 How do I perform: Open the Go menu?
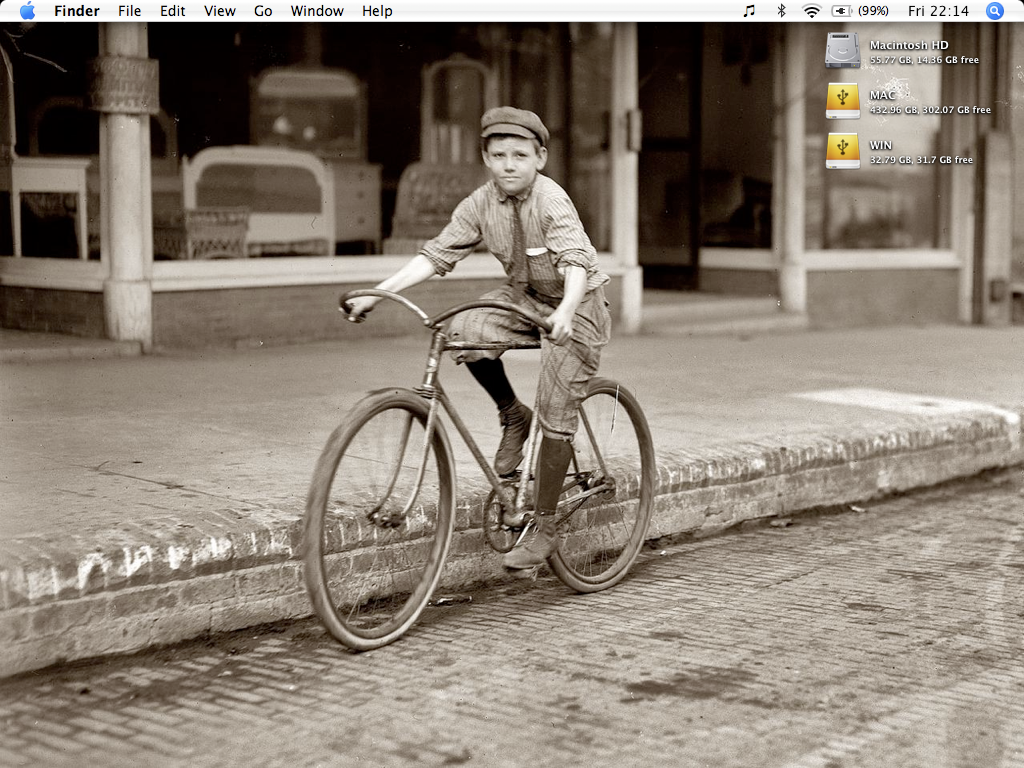click(x=263, y=11)
